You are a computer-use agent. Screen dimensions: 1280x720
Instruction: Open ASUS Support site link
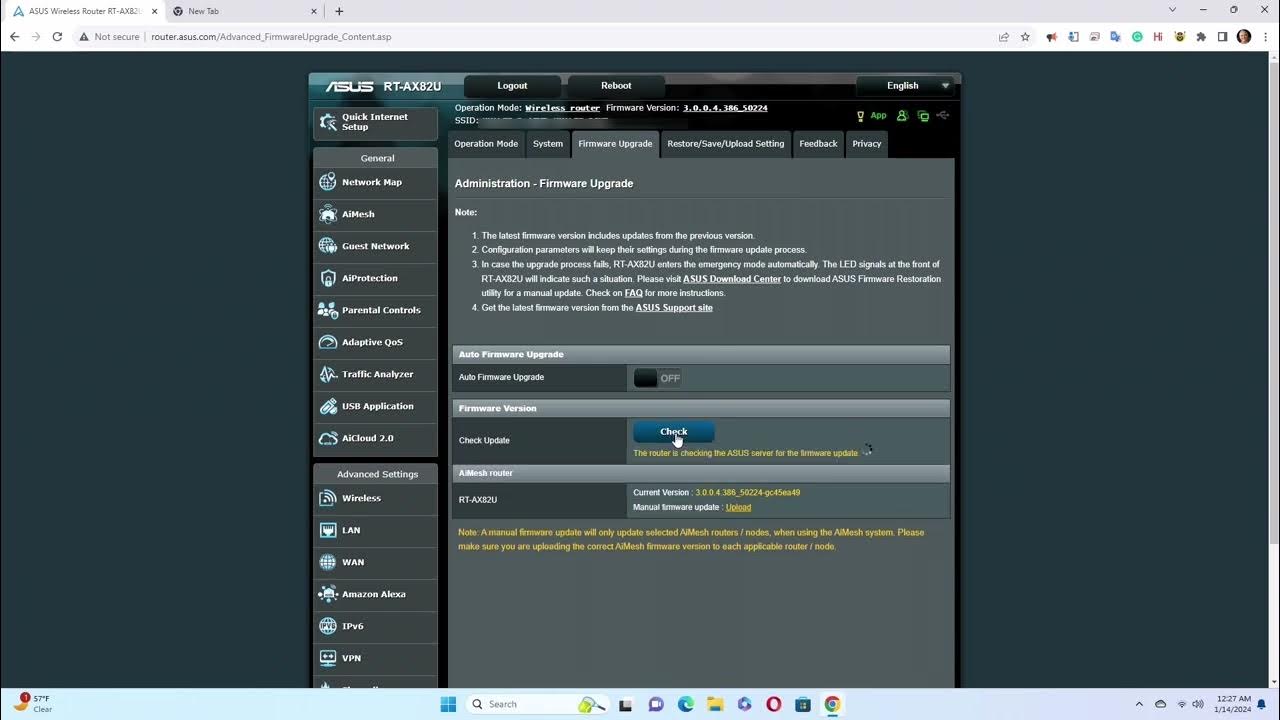pos(674,308)
